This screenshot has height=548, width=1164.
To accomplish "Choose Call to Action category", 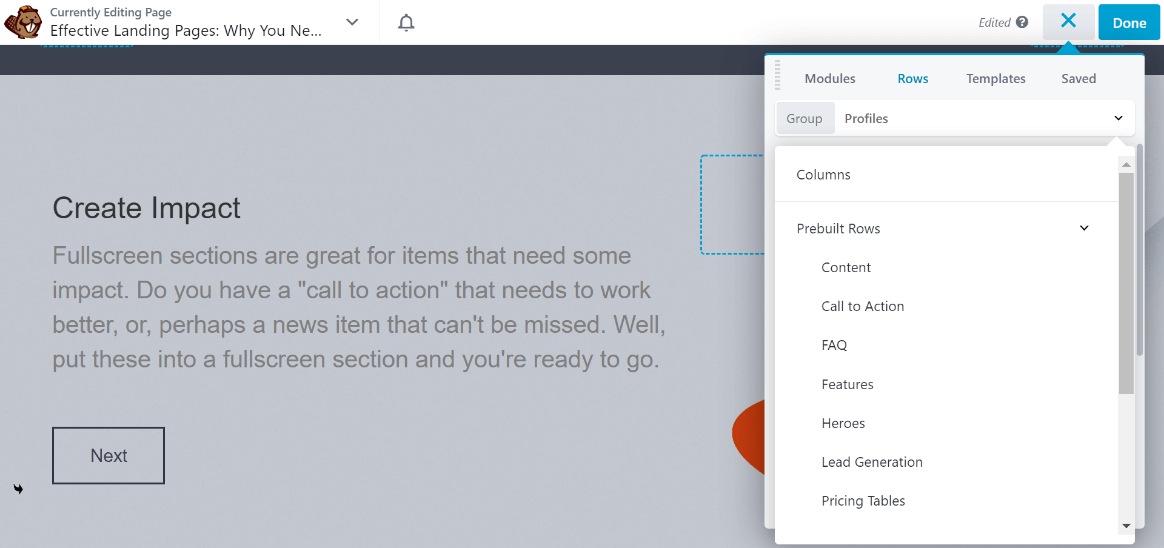I will point(863,306).
